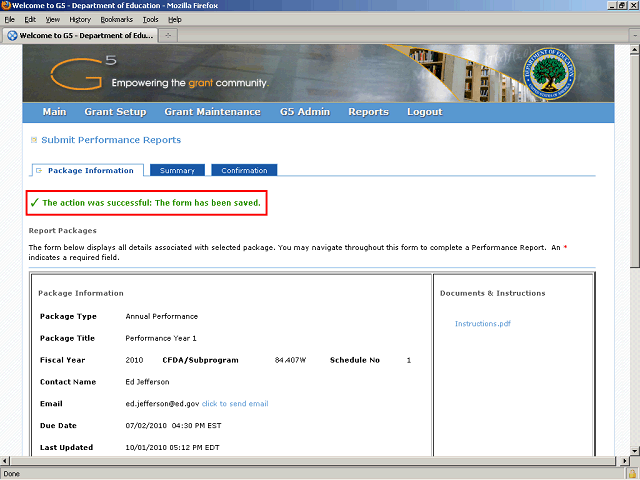Click the page favicon on the browser tab
This screenshot has width=640, height=480.
click(x=12, y=36)
